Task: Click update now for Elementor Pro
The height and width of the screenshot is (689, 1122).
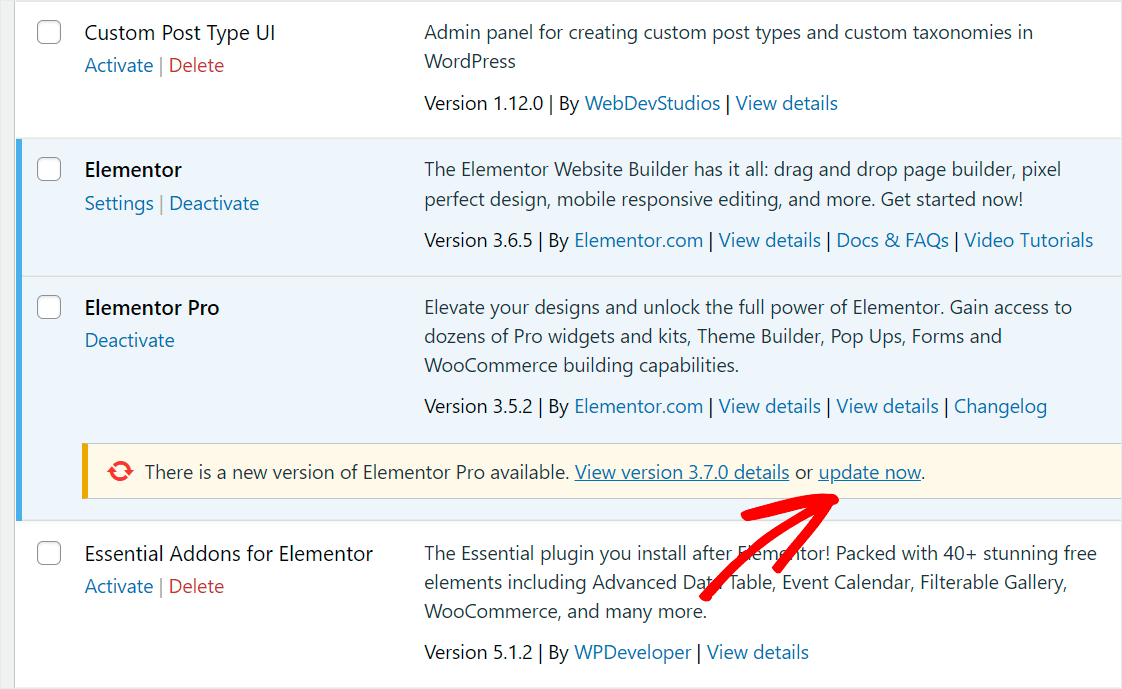Action: pyautogui.click(x=869, y=472)
